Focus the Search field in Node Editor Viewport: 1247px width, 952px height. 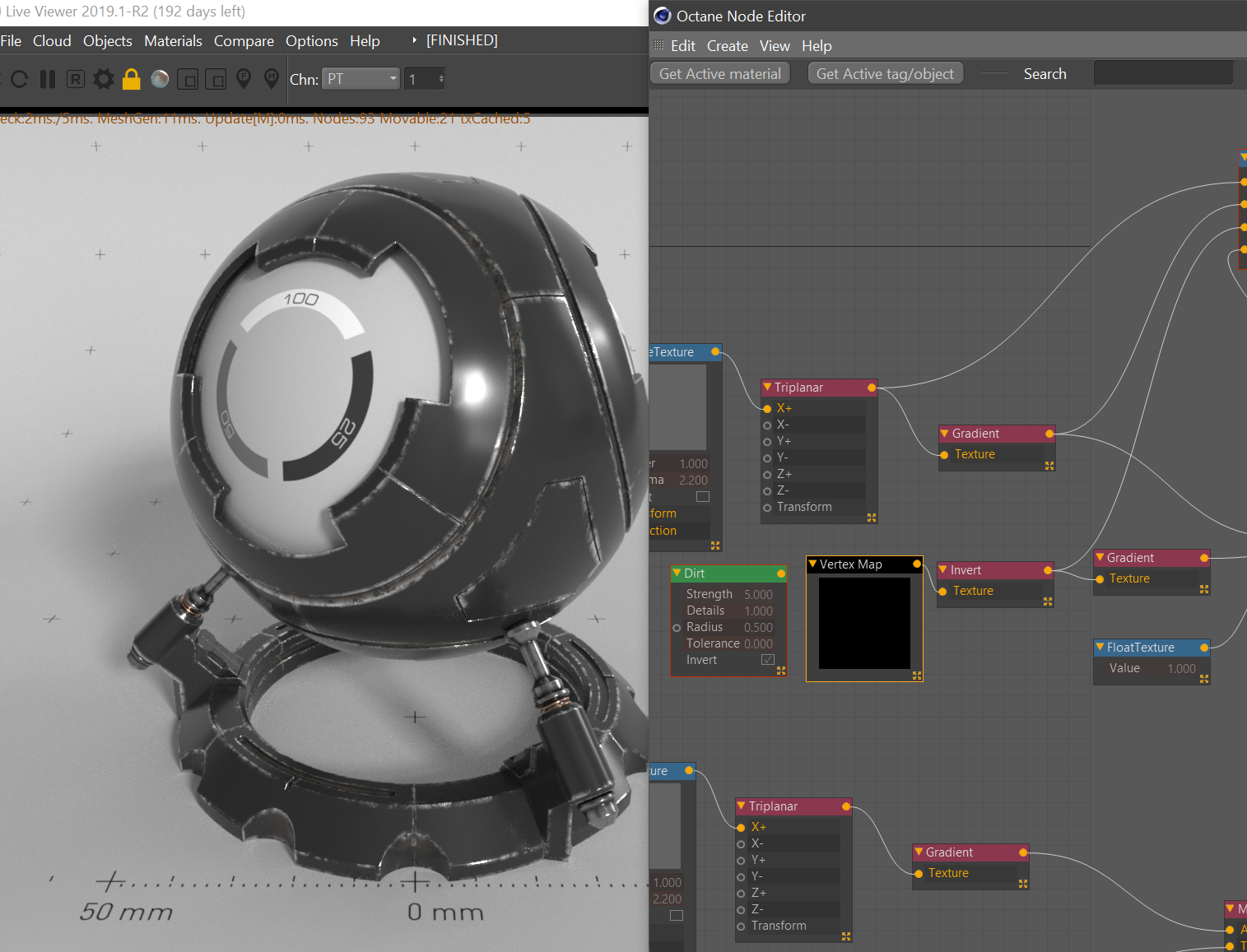[x=1163, y=74]
